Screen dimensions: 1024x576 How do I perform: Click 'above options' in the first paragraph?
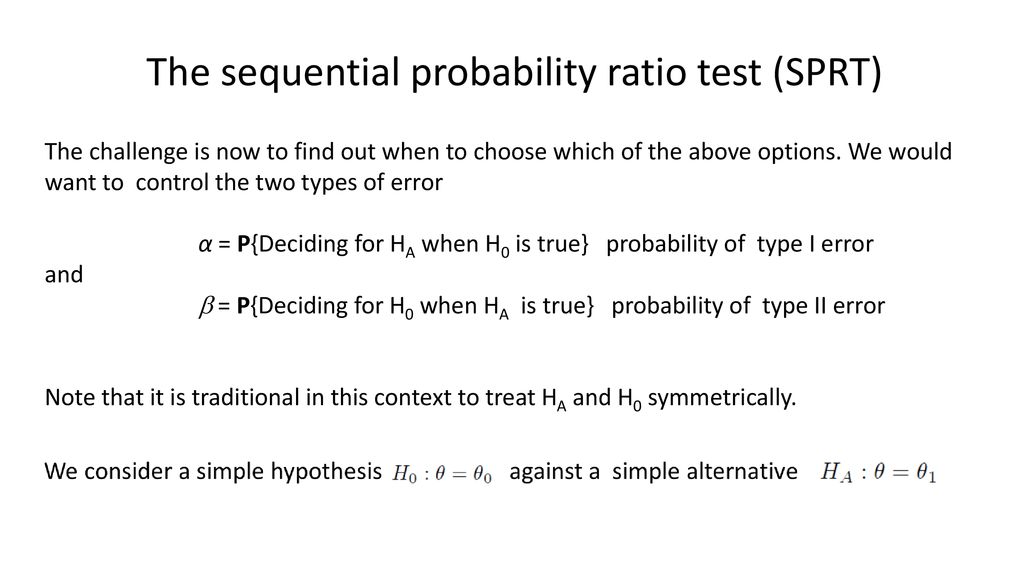[x=763, y=152]
